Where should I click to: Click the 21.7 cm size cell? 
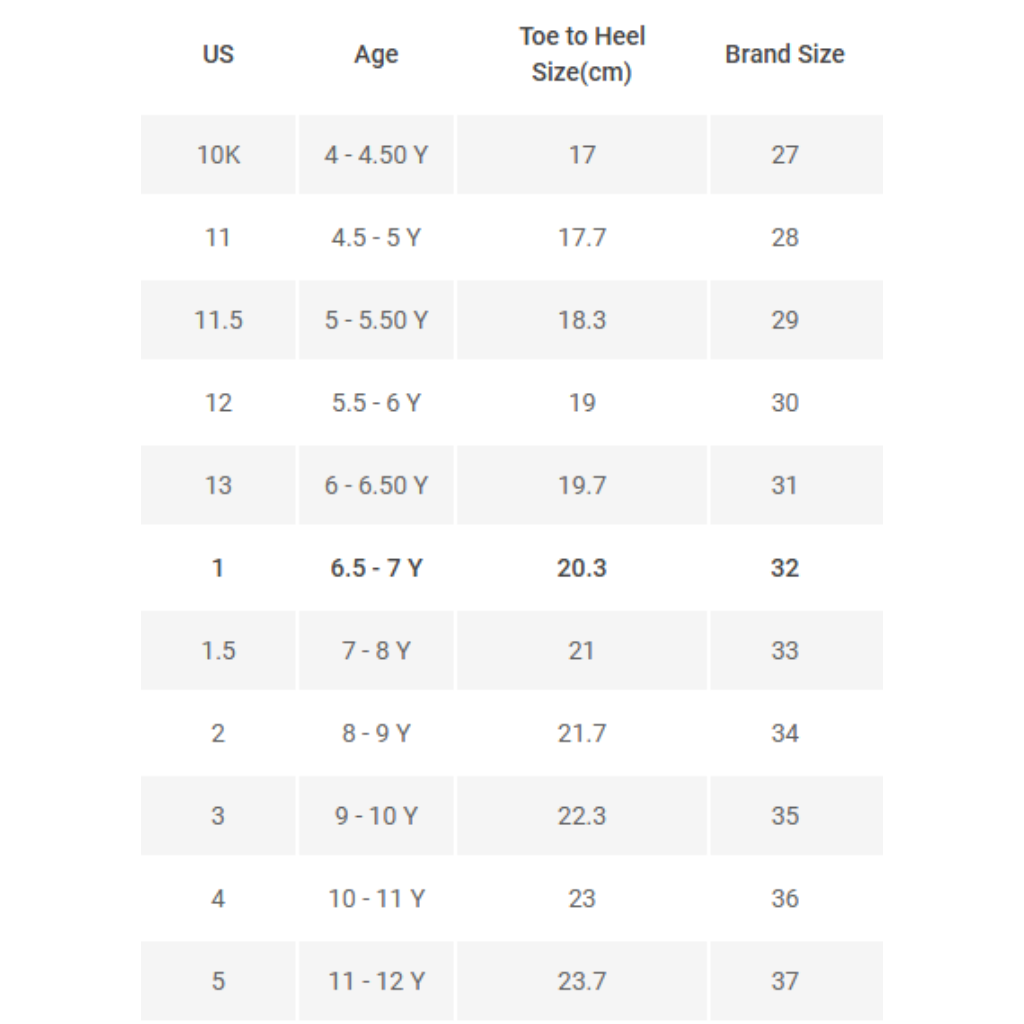582,733
